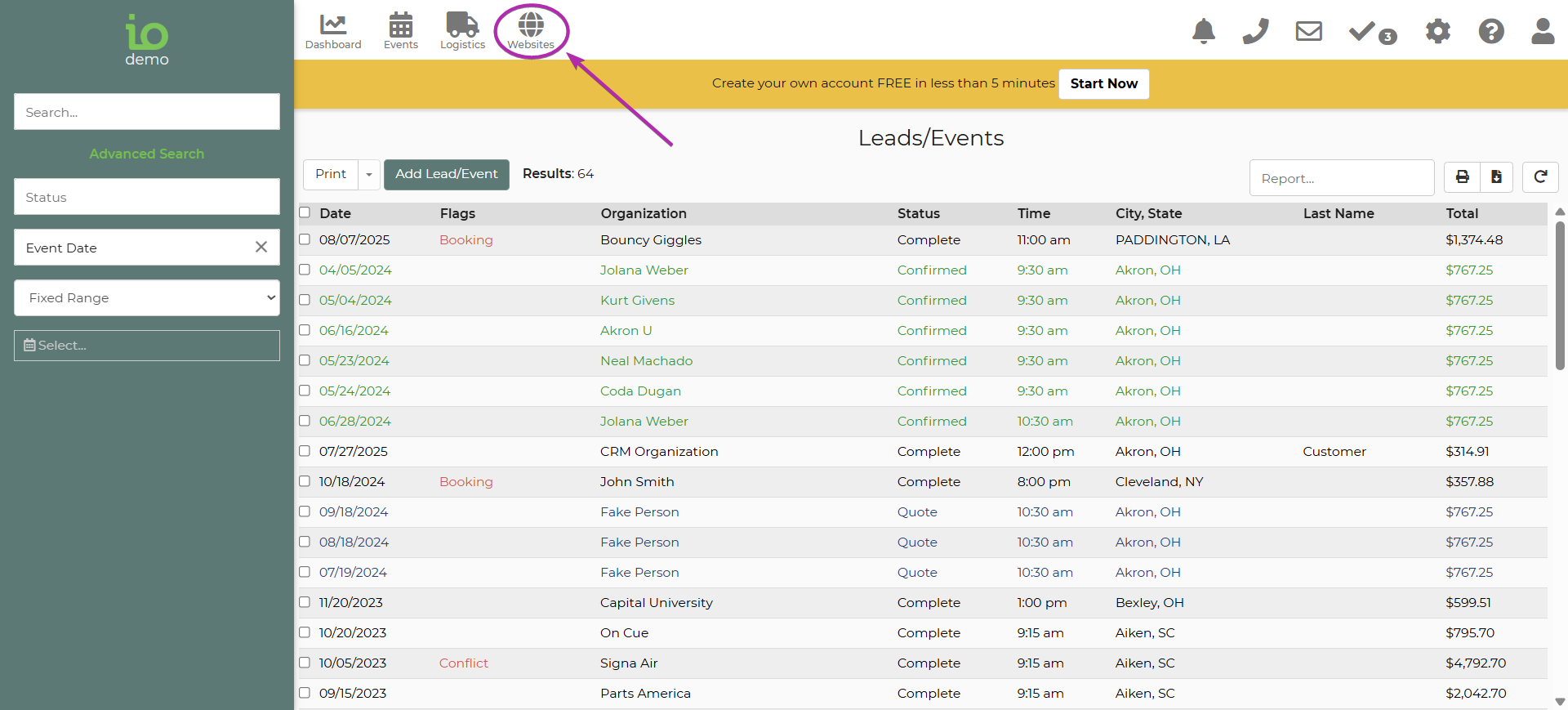This screenshot has width=1568, height=710.
Task: Select checkbox for CRM Organization row
Action: pos(305,451)
